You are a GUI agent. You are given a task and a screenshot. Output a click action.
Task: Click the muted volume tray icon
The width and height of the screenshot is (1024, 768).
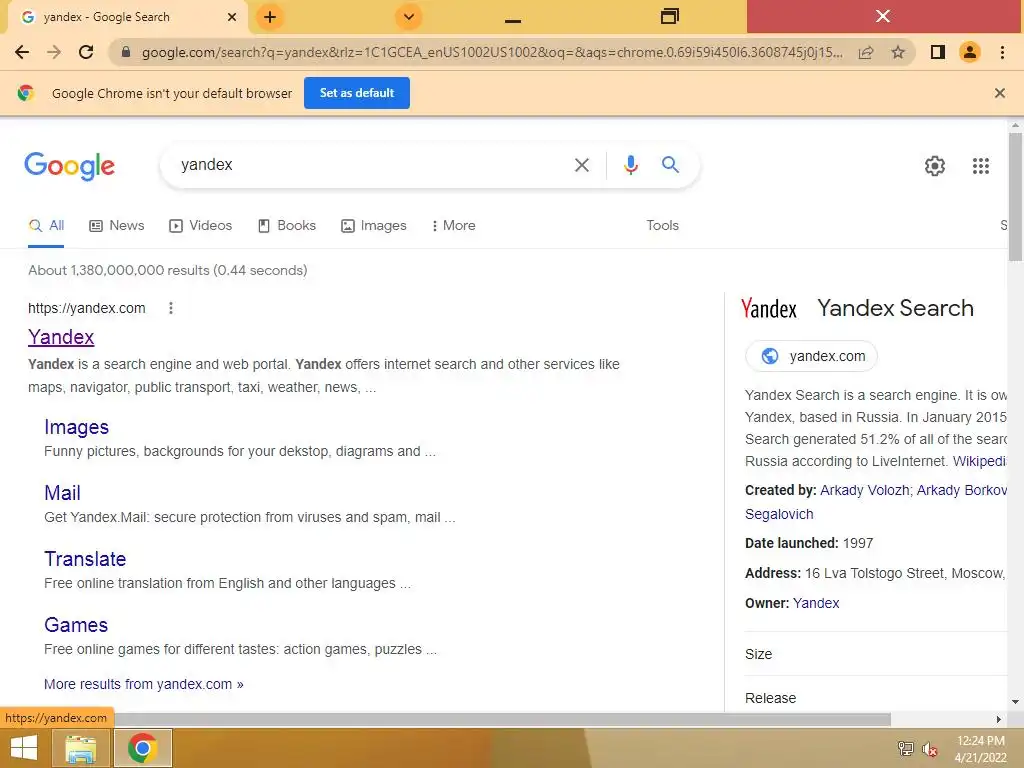(929, 748)
